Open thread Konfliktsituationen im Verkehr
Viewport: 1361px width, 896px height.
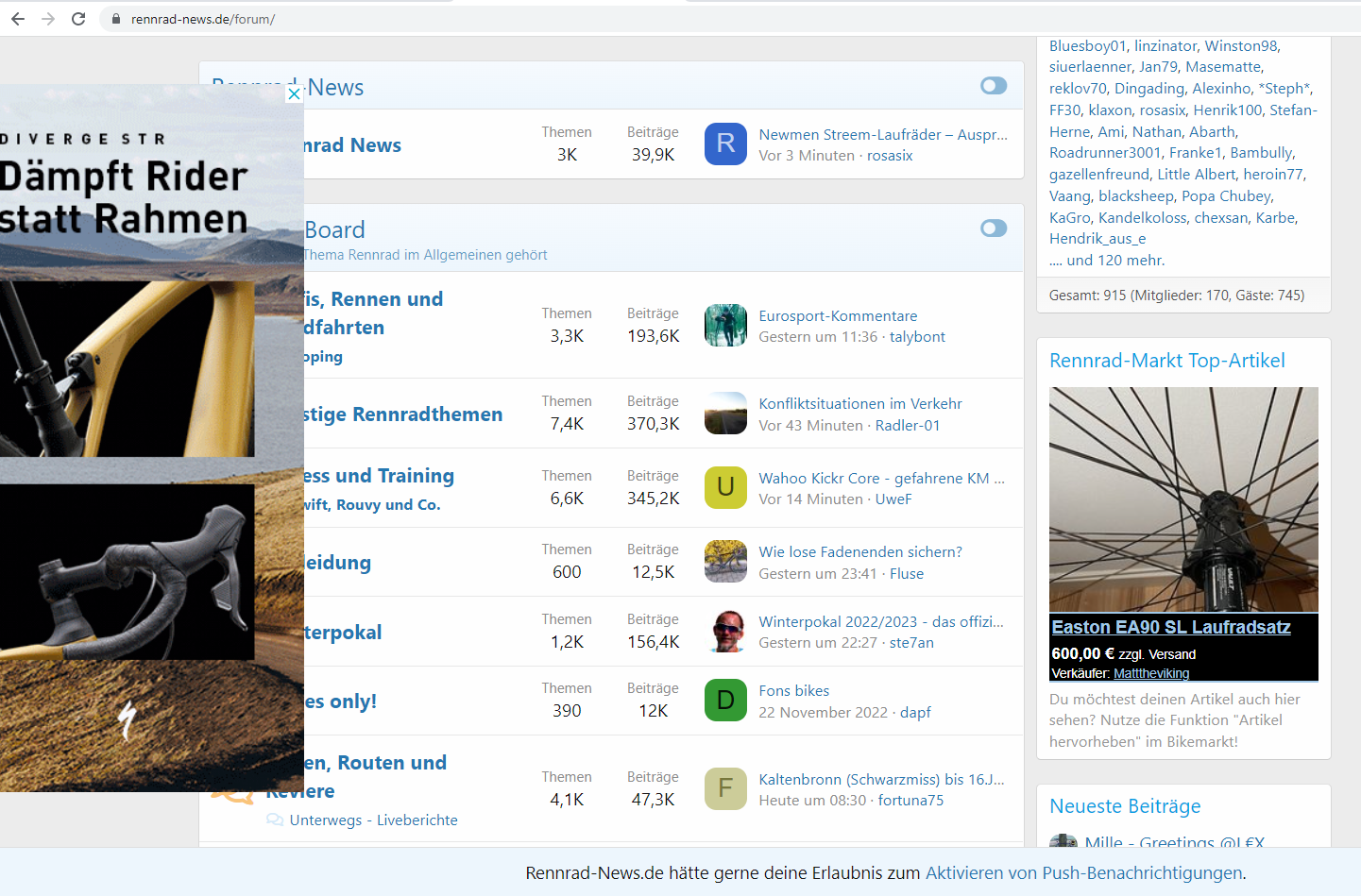pos(859,404)
